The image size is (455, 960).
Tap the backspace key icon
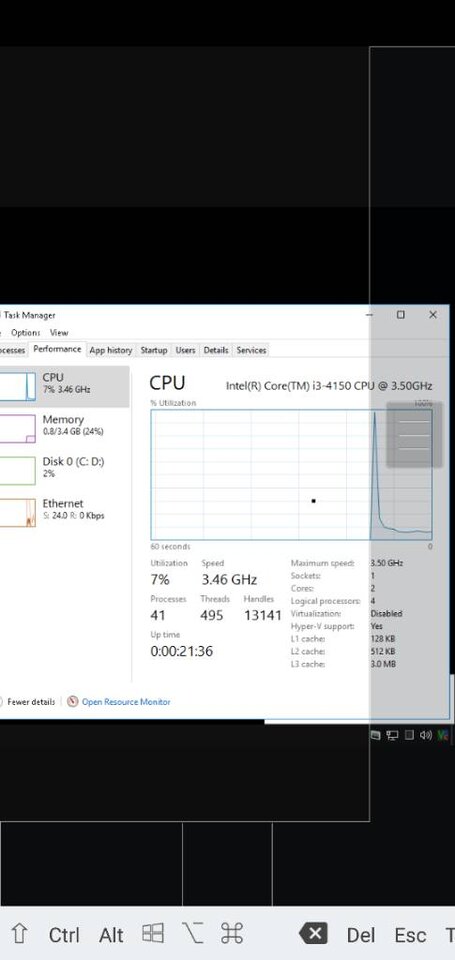click(x=313, y=934)
